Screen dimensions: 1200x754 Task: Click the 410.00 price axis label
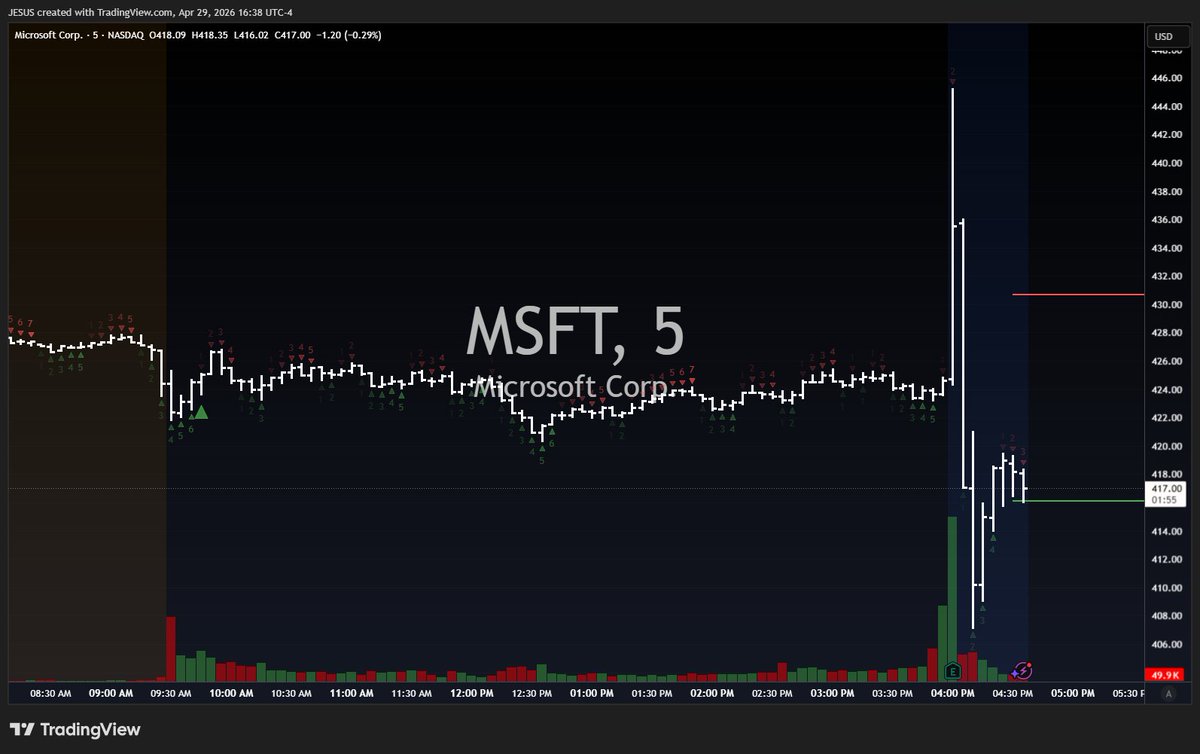point(1166,589)
